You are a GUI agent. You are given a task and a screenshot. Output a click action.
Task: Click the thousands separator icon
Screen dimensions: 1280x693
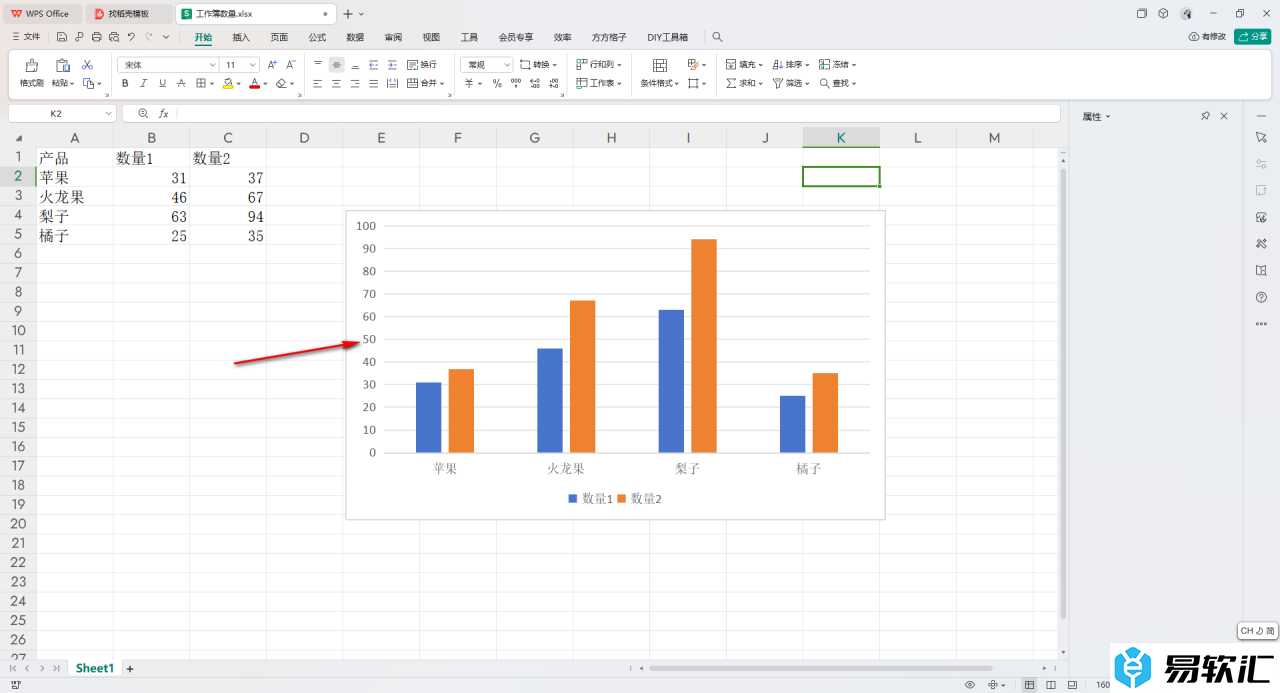click(515, 83)
